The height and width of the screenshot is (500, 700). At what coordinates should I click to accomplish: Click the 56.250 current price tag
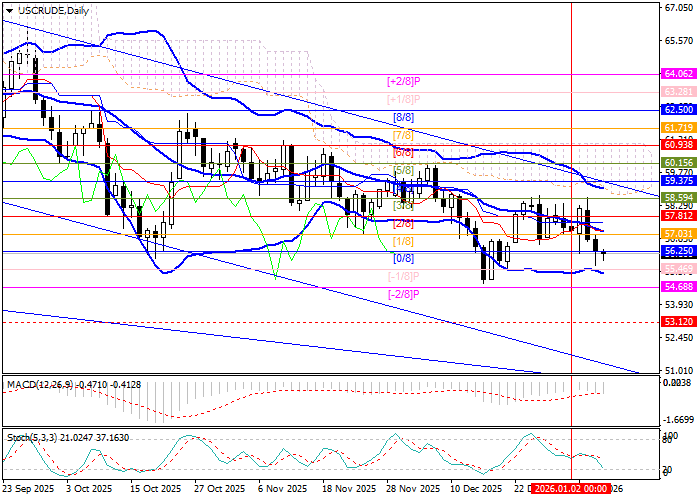tap(679, 251)
